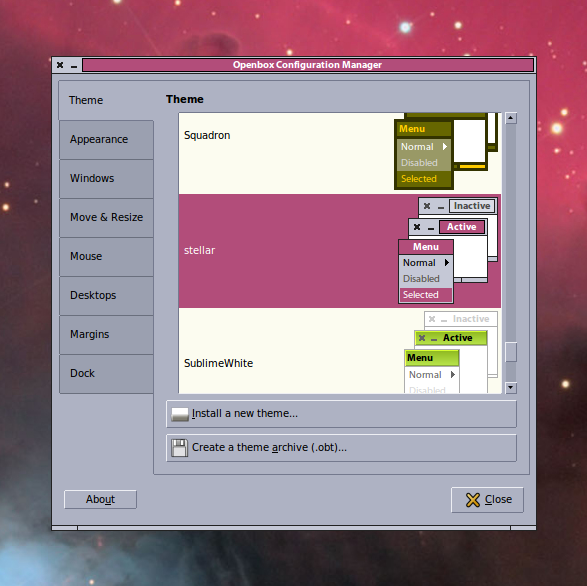Click the scroll up arrow of the theme list
This screenshot has height=586, width=587.
point(511,118)
